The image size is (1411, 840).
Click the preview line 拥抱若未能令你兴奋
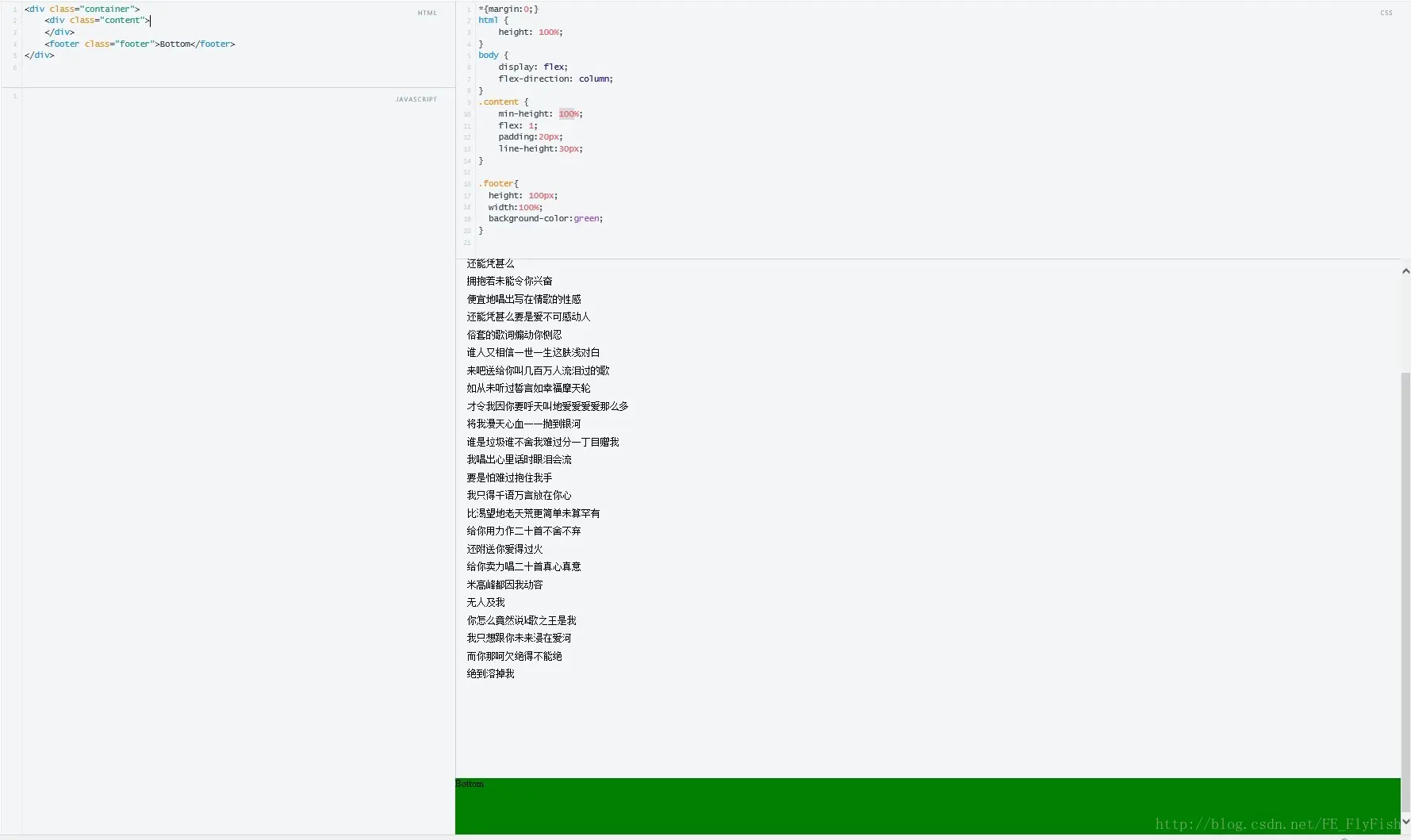pyautogui.click(x=509, y=281)
